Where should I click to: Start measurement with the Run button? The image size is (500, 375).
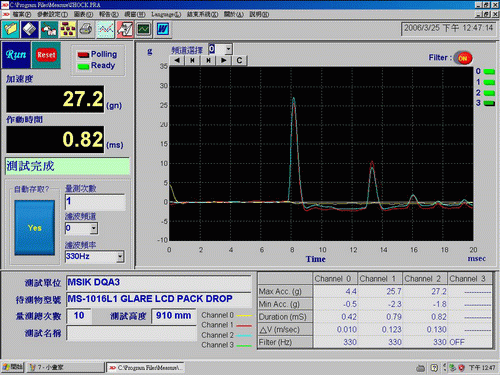16,55
